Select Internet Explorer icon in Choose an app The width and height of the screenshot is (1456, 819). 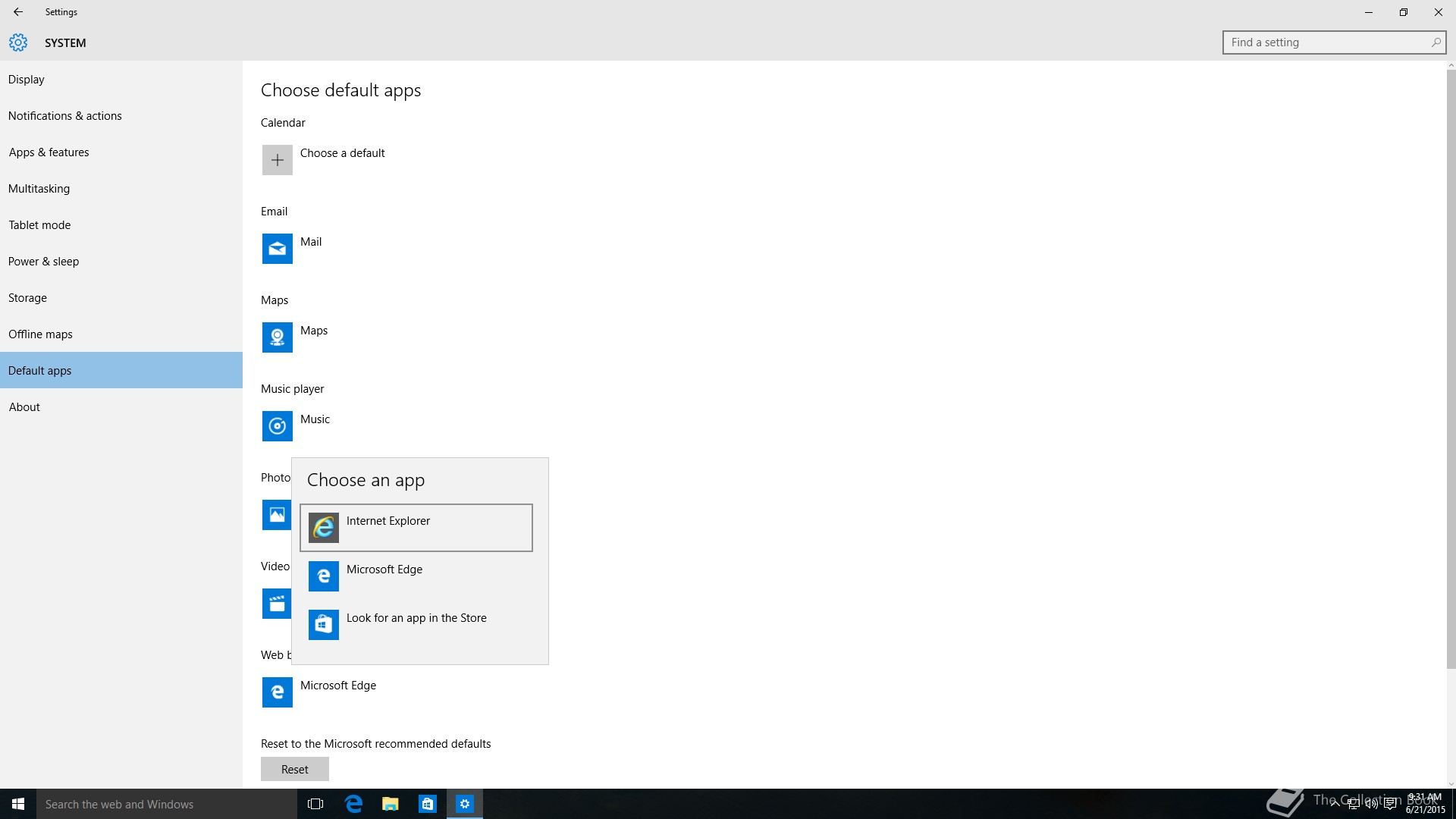coord(323,528)
